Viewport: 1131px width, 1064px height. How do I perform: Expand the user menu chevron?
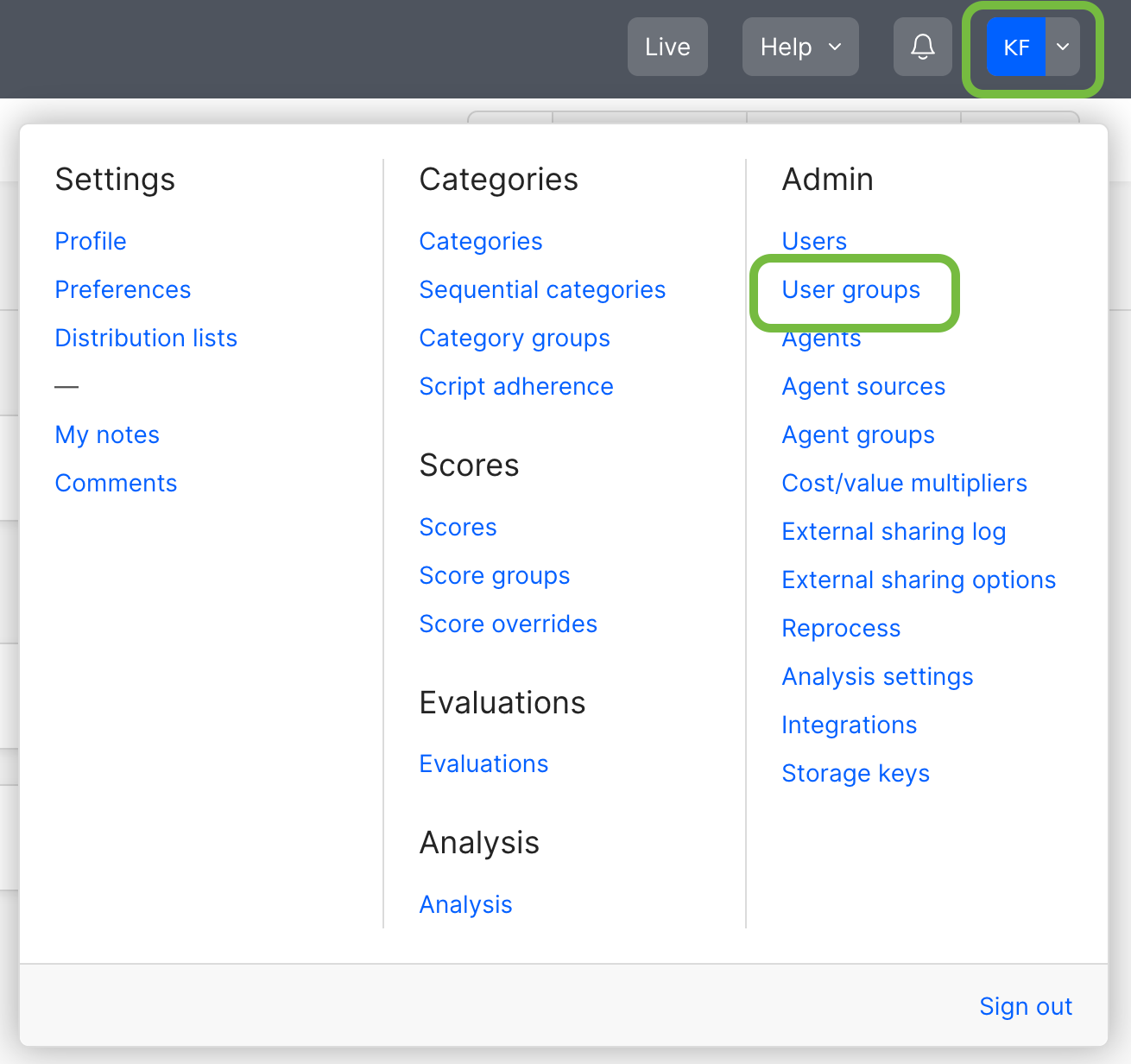tap(1063, 47)
